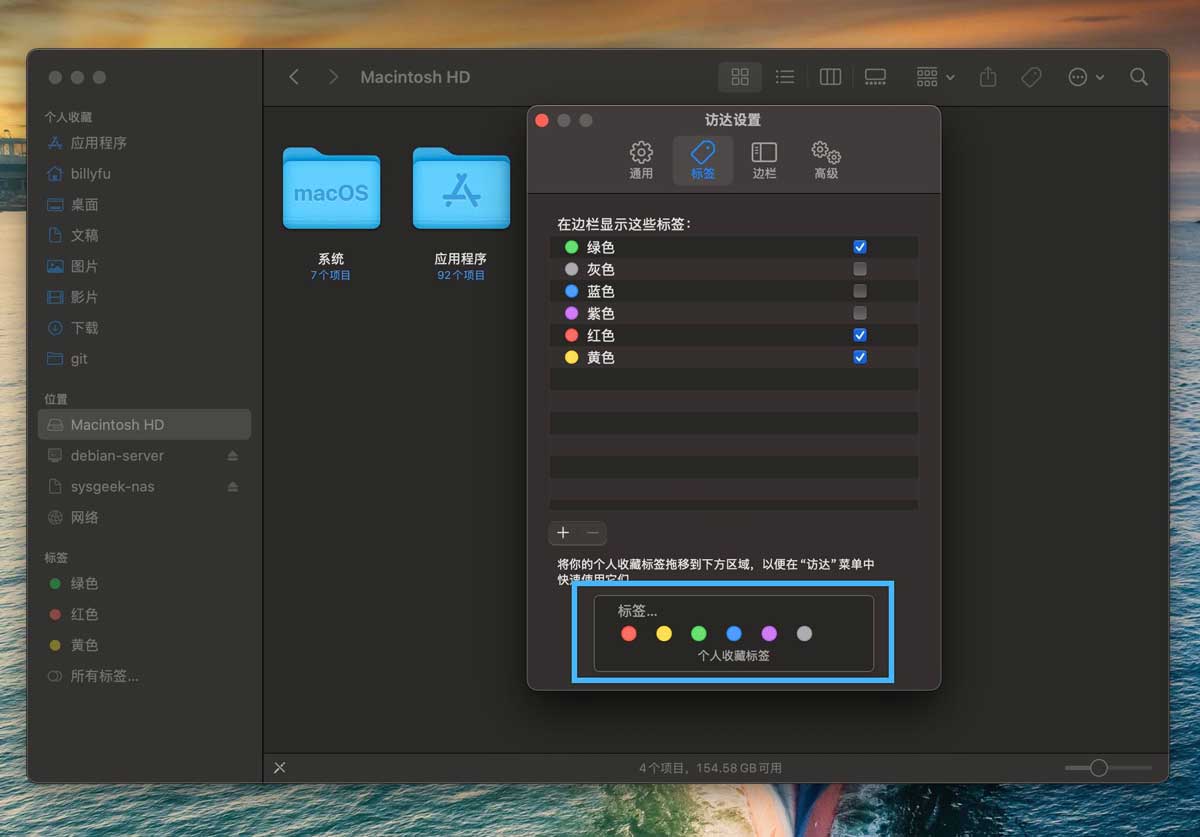The width and height of the screenshot is (1200, 837).
Task: Enable the 蓝色 tag checkbox
Action: click(x=859, y=291)
